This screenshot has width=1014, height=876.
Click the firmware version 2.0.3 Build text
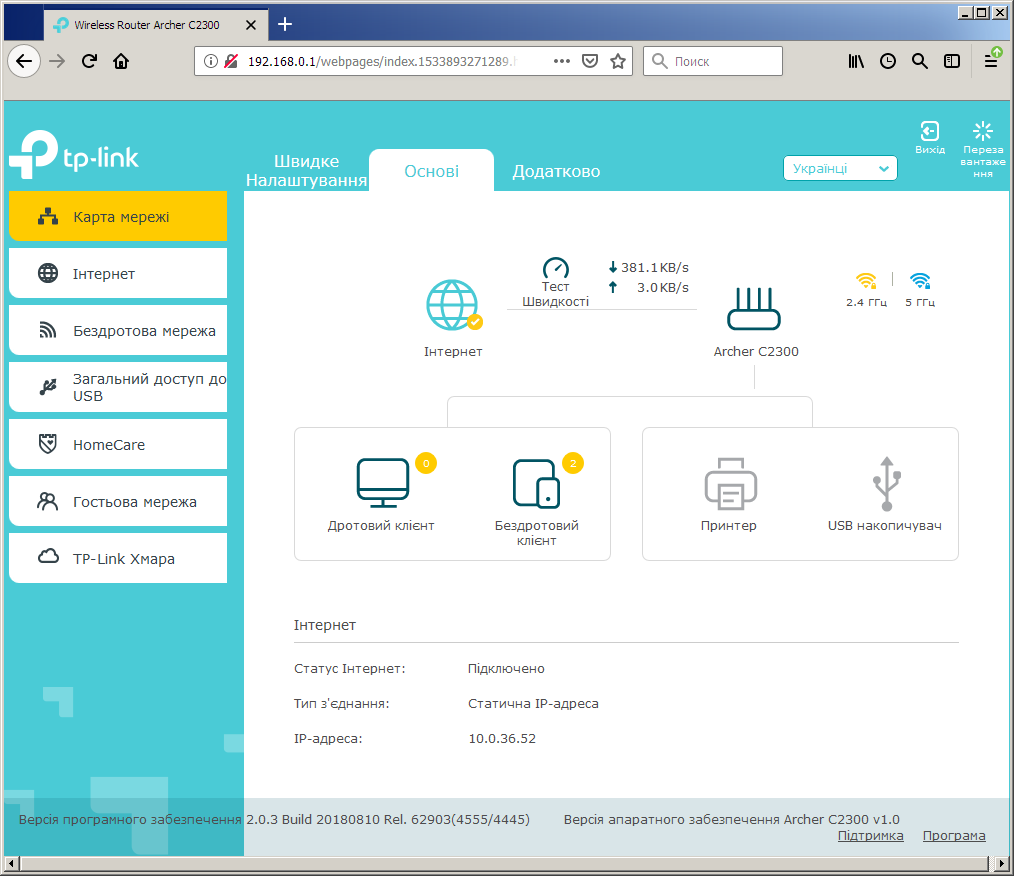tap(387, 819)
